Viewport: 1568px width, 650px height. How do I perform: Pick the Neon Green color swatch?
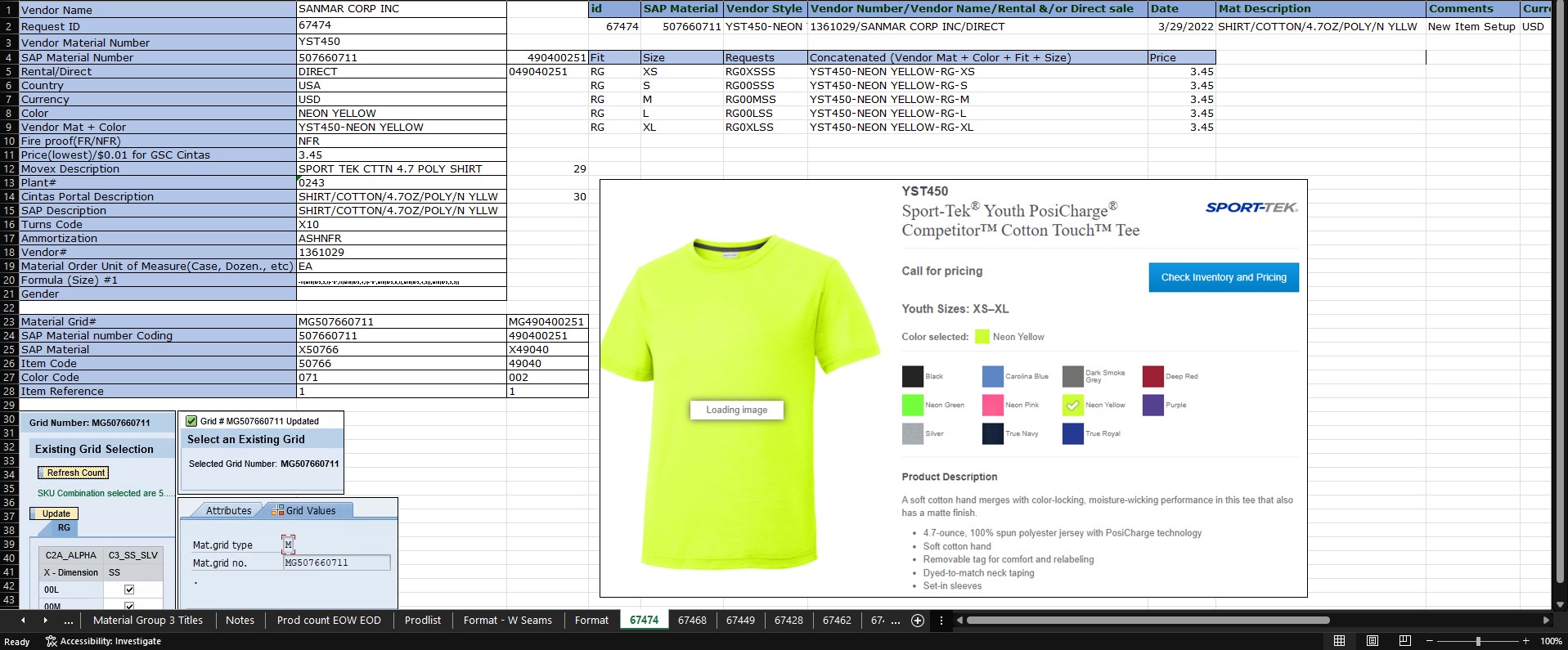[912, 405]
